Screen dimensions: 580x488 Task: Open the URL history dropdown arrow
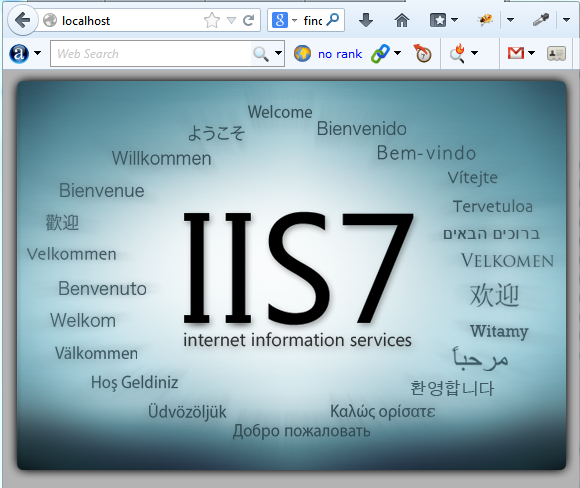coord(231,20)
